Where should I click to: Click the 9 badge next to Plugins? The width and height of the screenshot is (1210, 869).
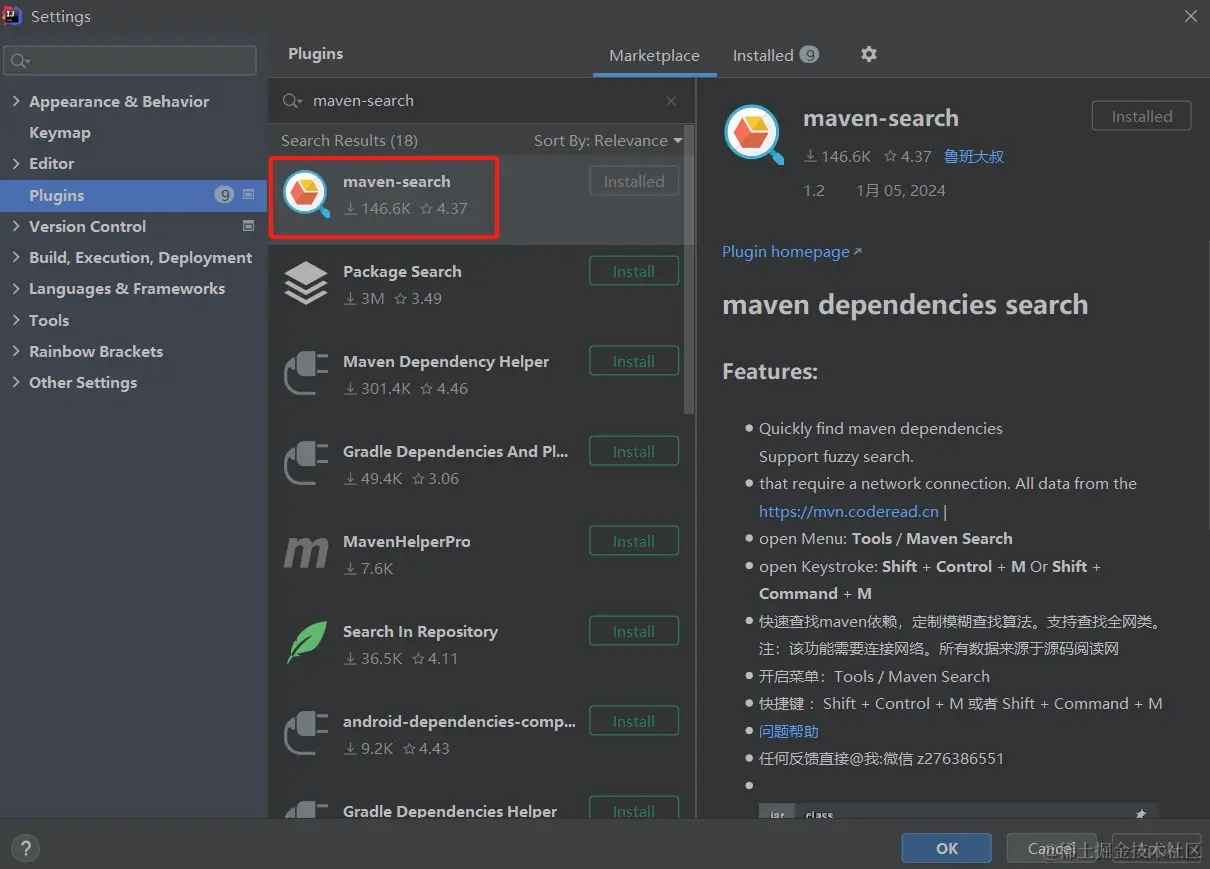(x=224, y=195)
